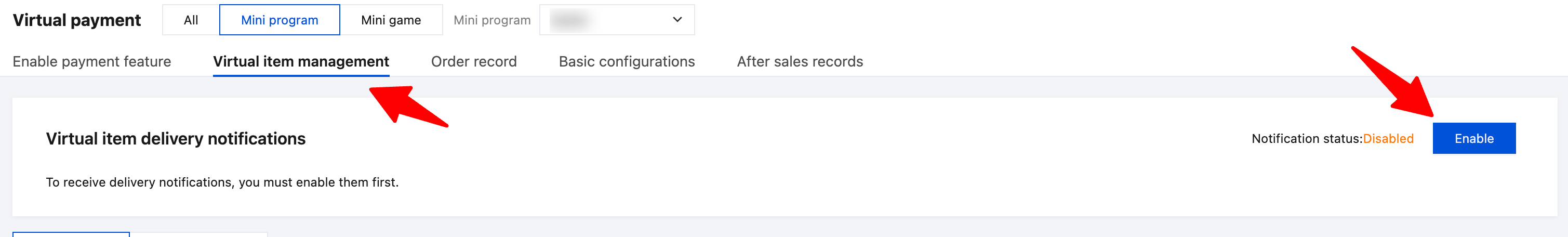Click the orange Disabled status text
Screen dimensions: 1568x237
click(x=1388, y=139)
